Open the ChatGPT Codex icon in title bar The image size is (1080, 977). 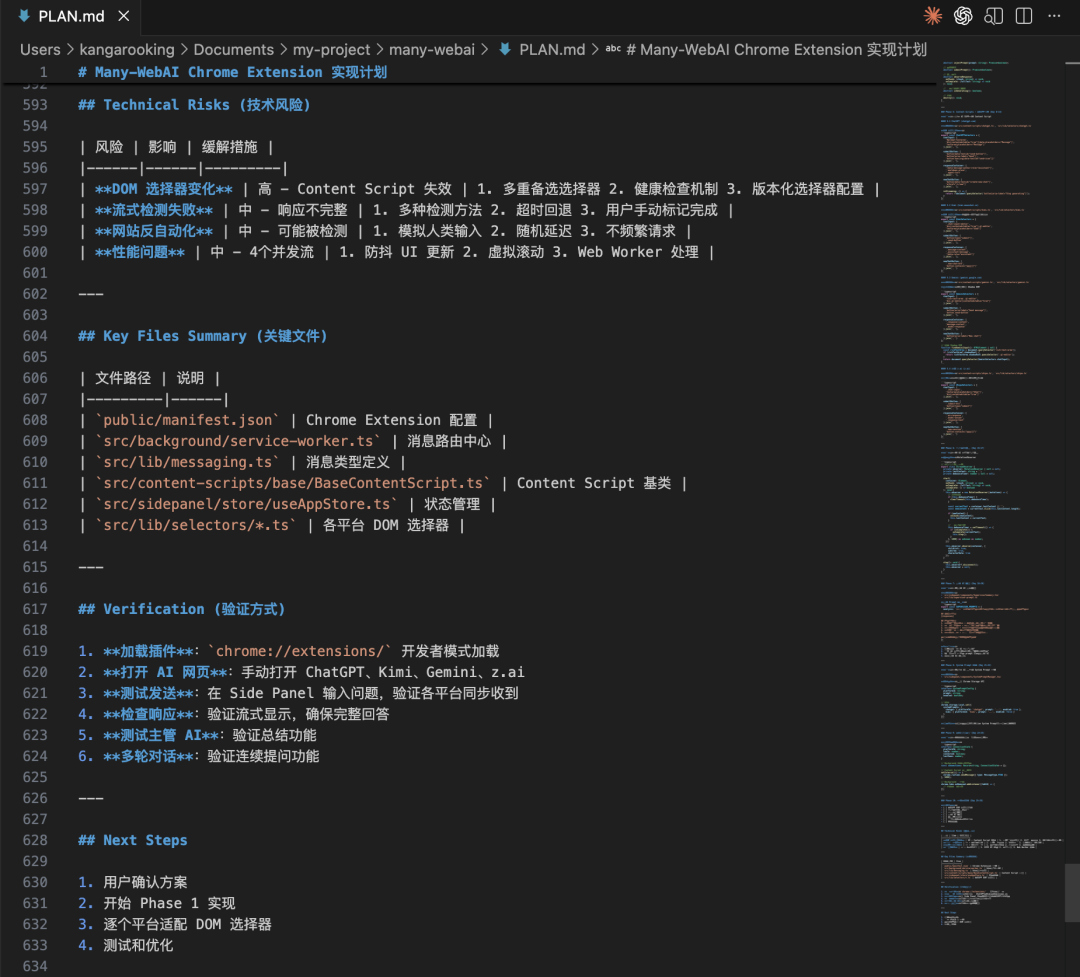tap(963, 15)
